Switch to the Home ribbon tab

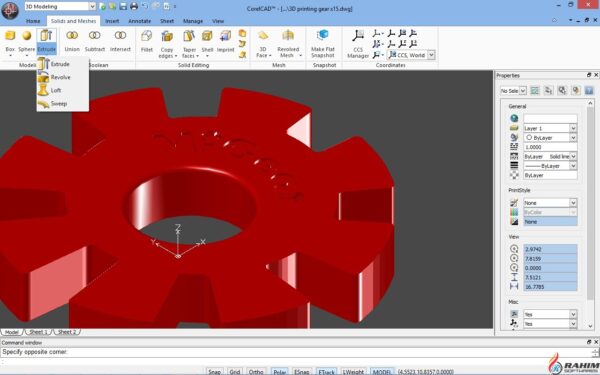(33, 21)
